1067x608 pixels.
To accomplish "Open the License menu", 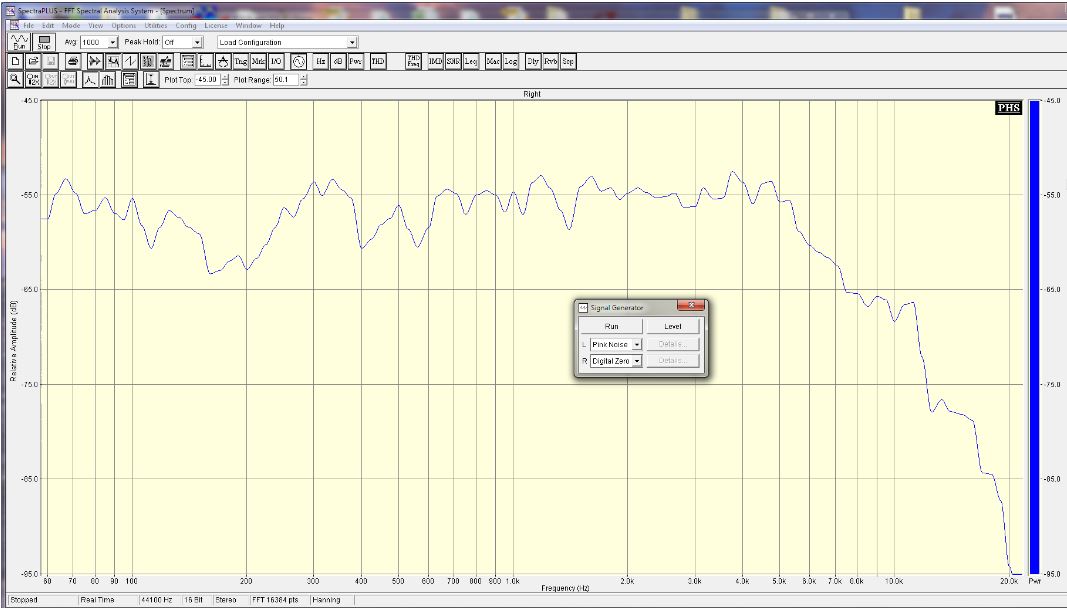I will click(x=216, y=26).
